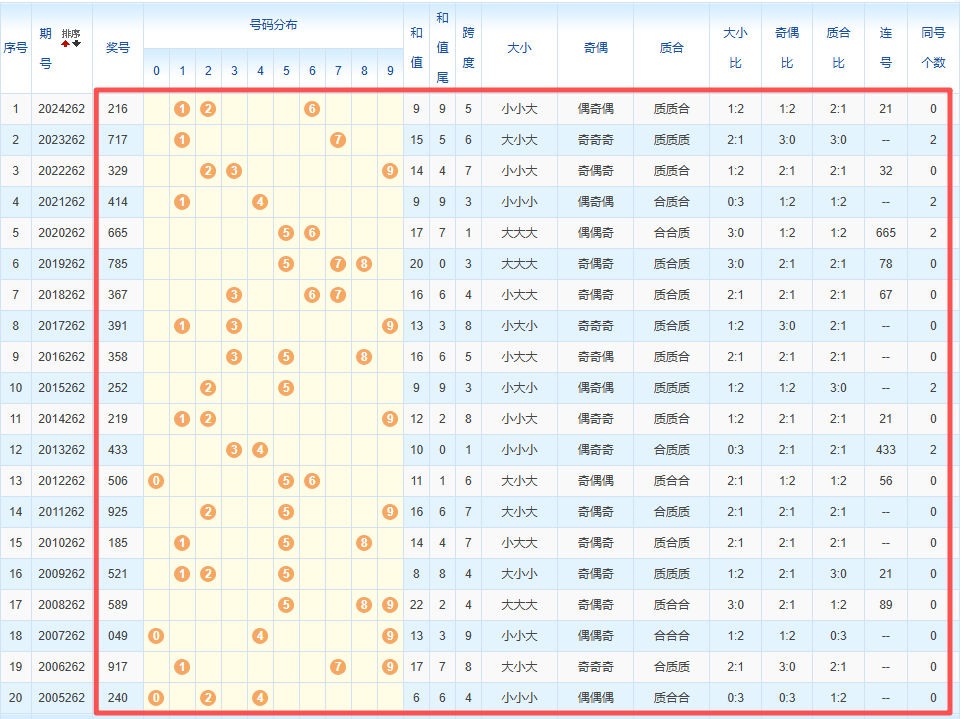
Task: Click orange ball 7 in row 2023262
Action: [x=338, y=140]
